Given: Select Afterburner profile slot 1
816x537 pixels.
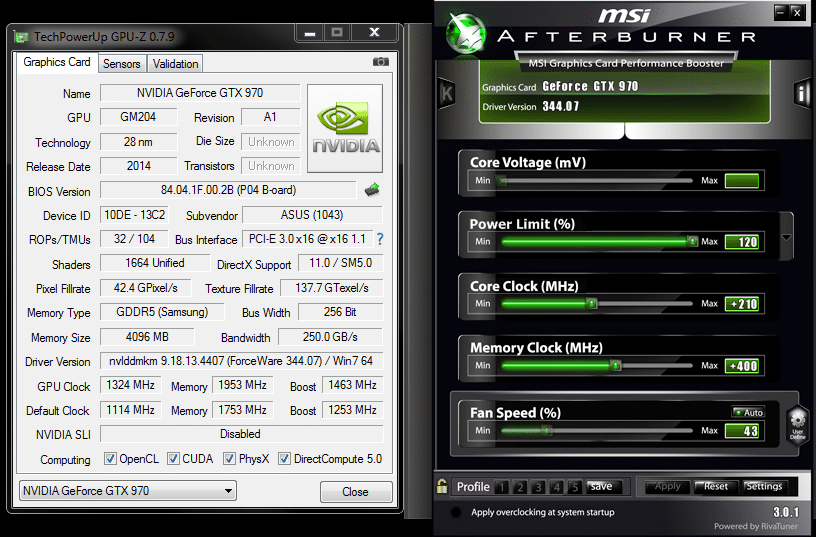Looking at the screenshot, I should coord(502,488).
